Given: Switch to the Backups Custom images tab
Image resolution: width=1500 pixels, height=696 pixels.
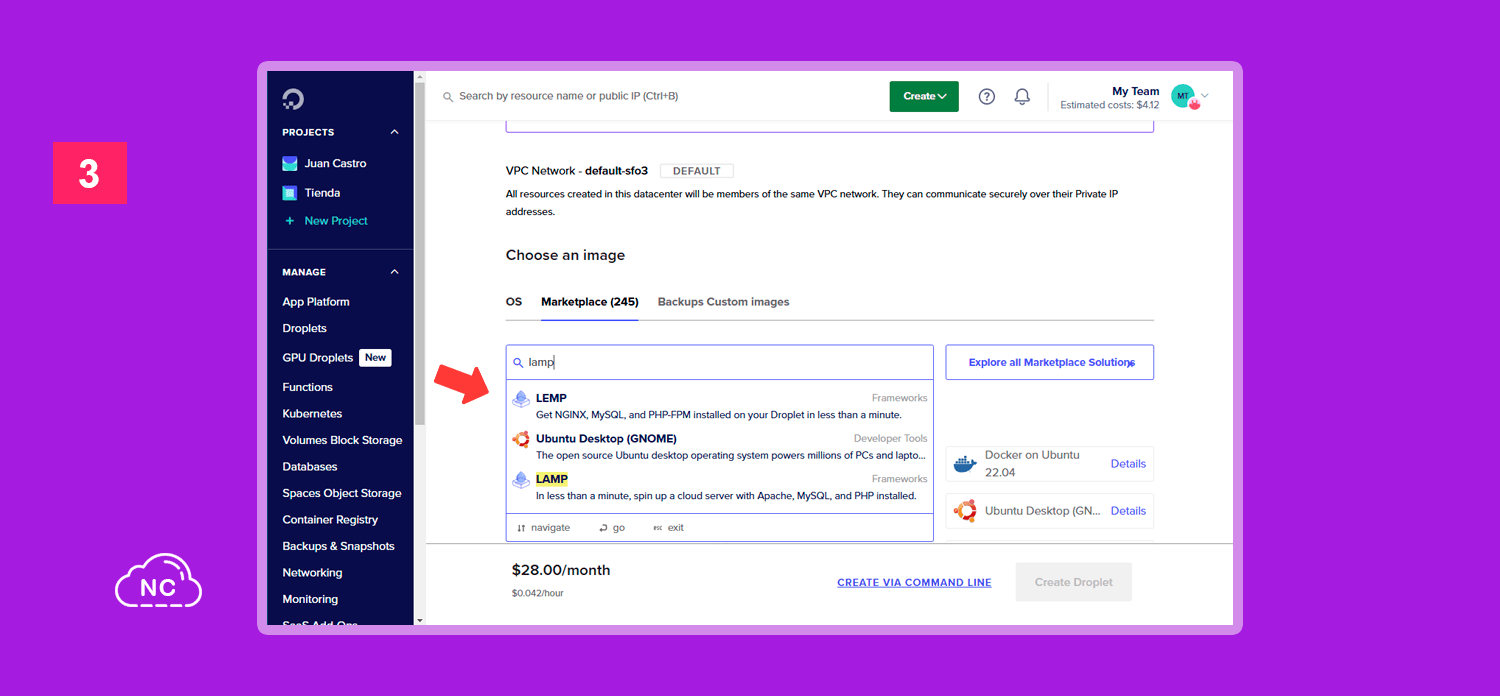Looking at the screenshot, I should coord(723,302).
